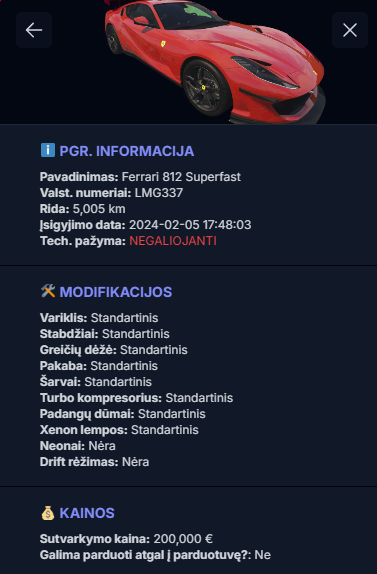Click the red NEGALIOJANTI status text
Viewport: 377px width, 574px height.
(173, 241)
